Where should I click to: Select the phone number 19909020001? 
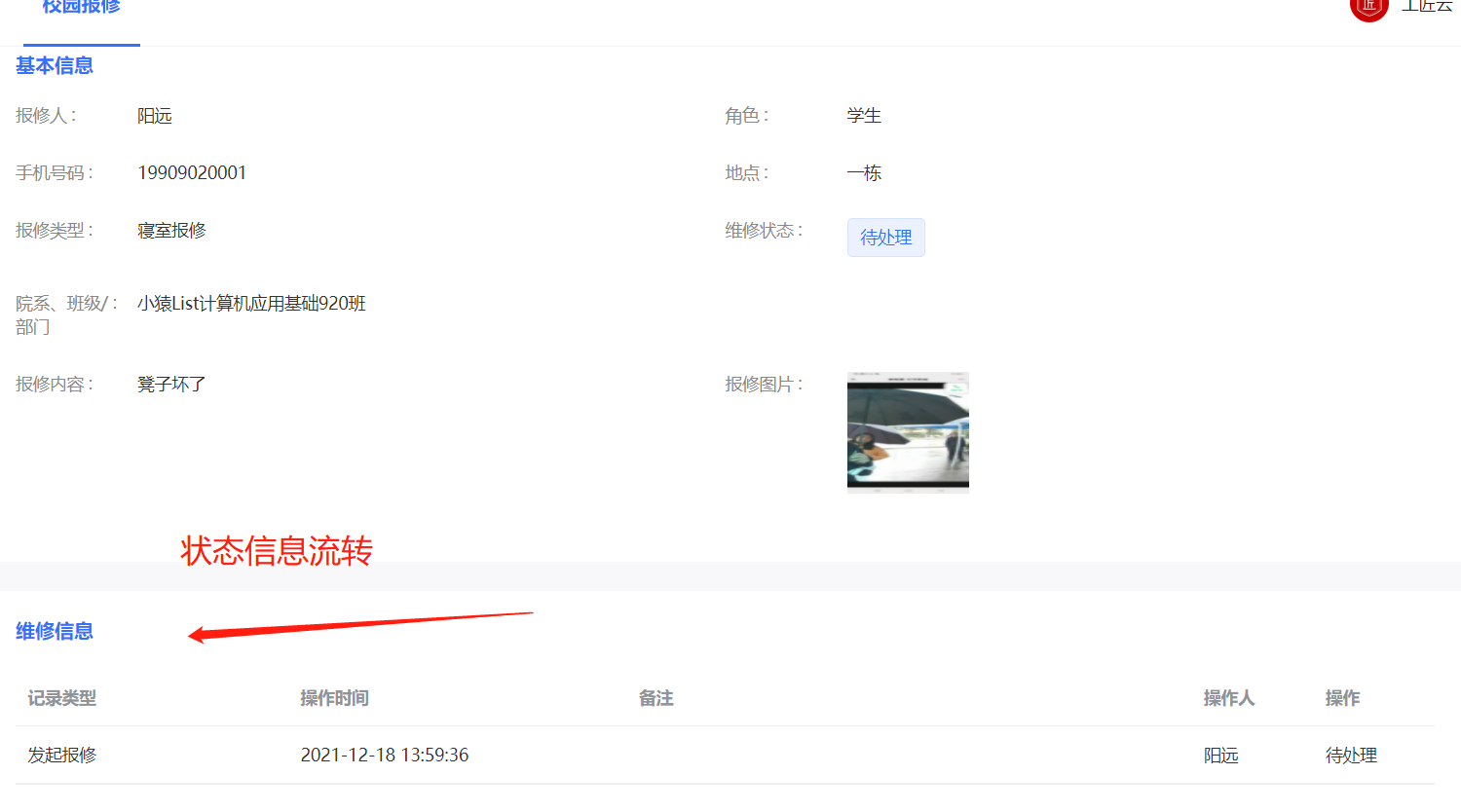click(192, 172)
